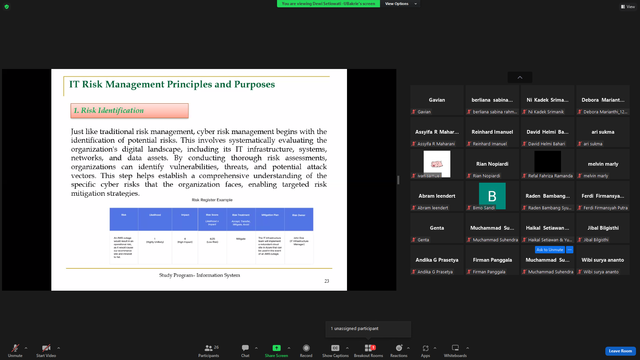Click the '1. Risk Identification' heading on slide
This screenshot has width=640, height=360.
(129, 111)
